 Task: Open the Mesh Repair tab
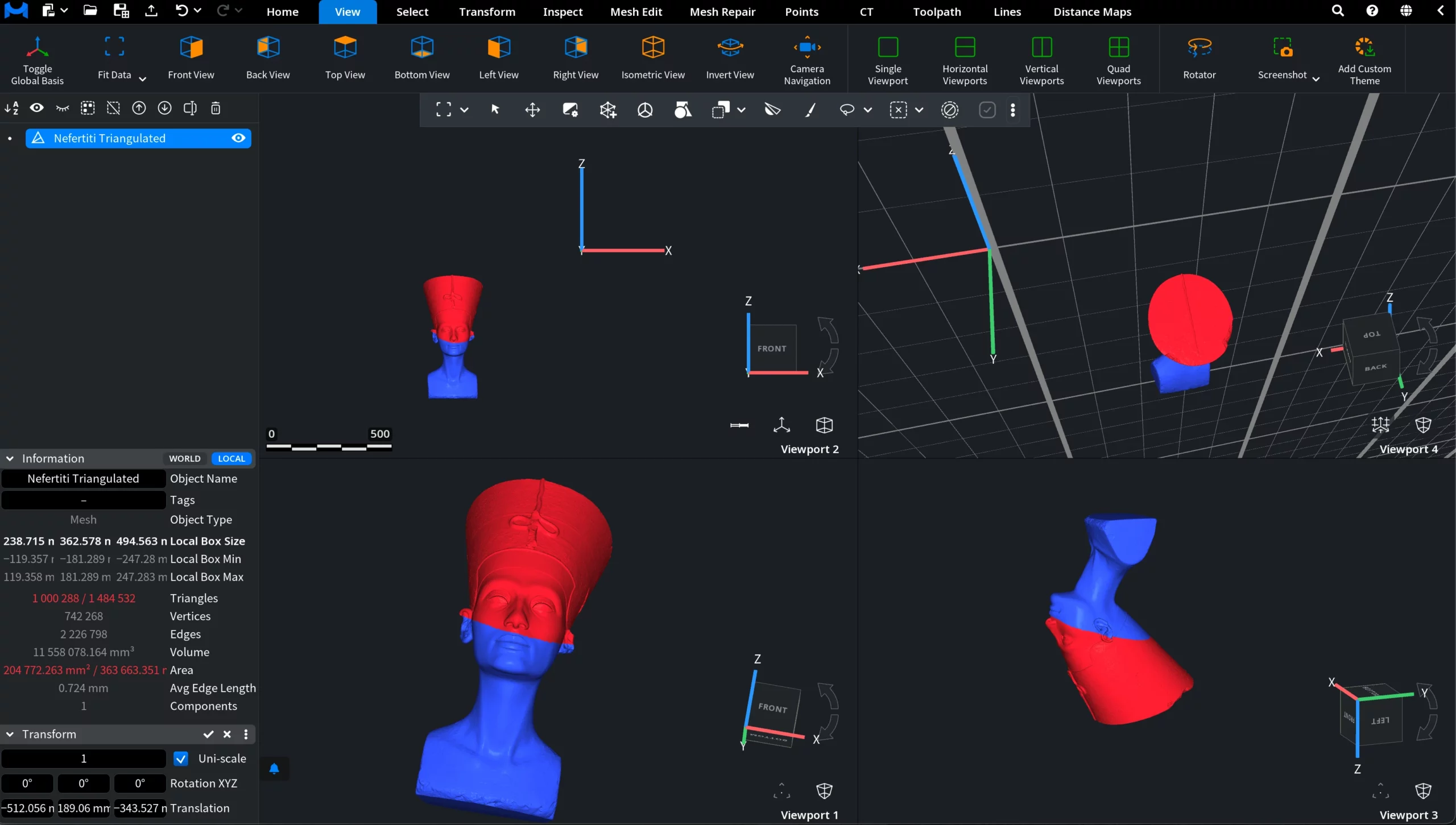pos(722,12)
